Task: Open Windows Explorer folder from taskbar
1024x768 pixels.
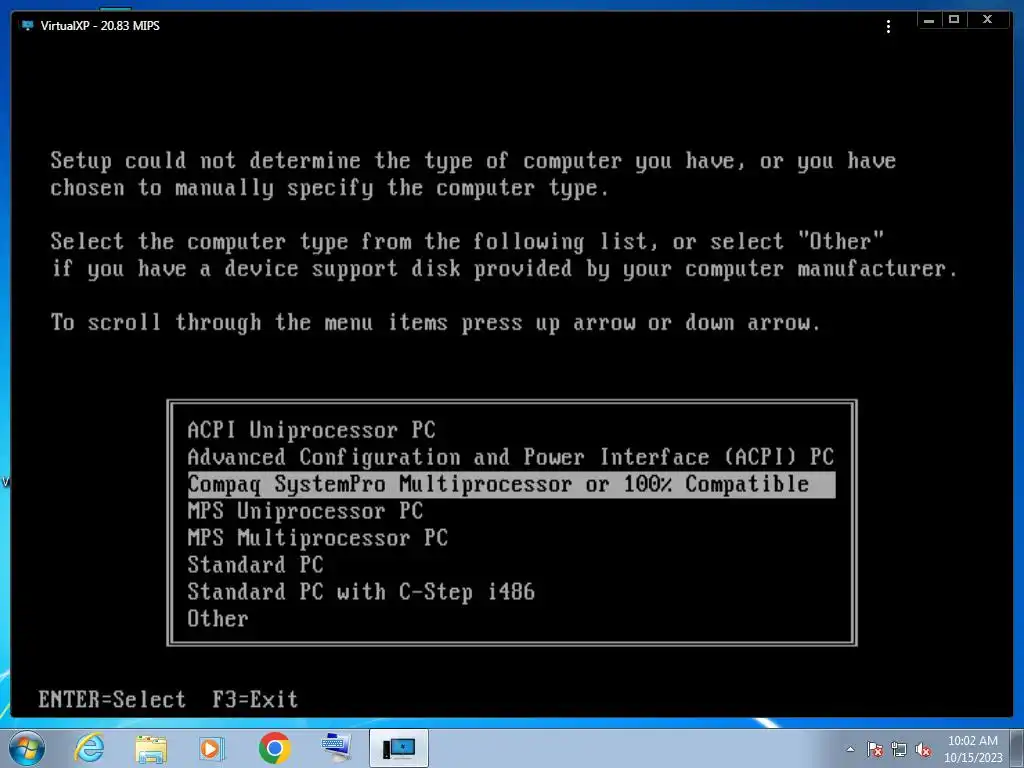Action: coord(151,748)
